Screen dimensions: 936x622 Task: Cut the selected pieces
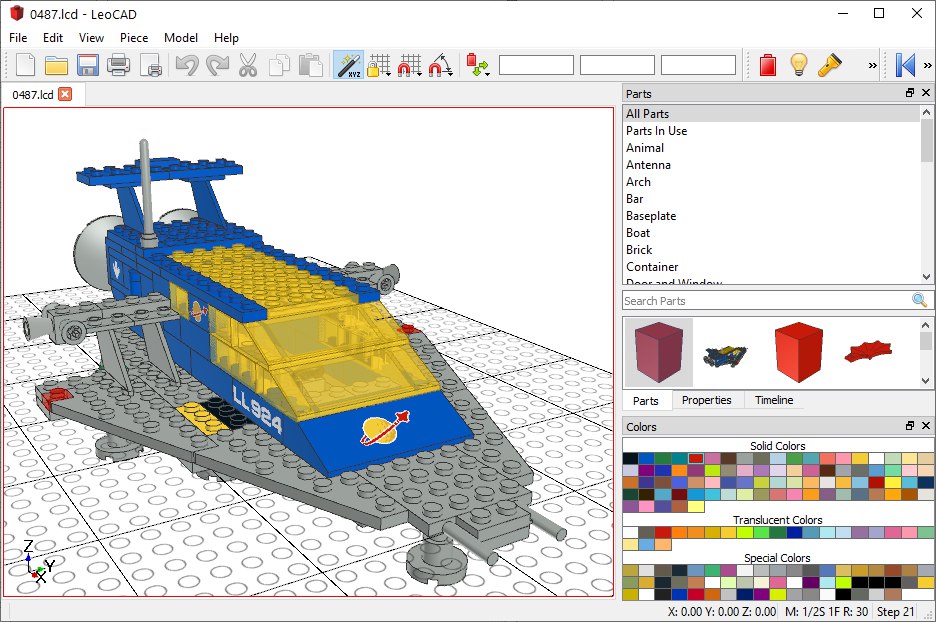coord(248,64)
